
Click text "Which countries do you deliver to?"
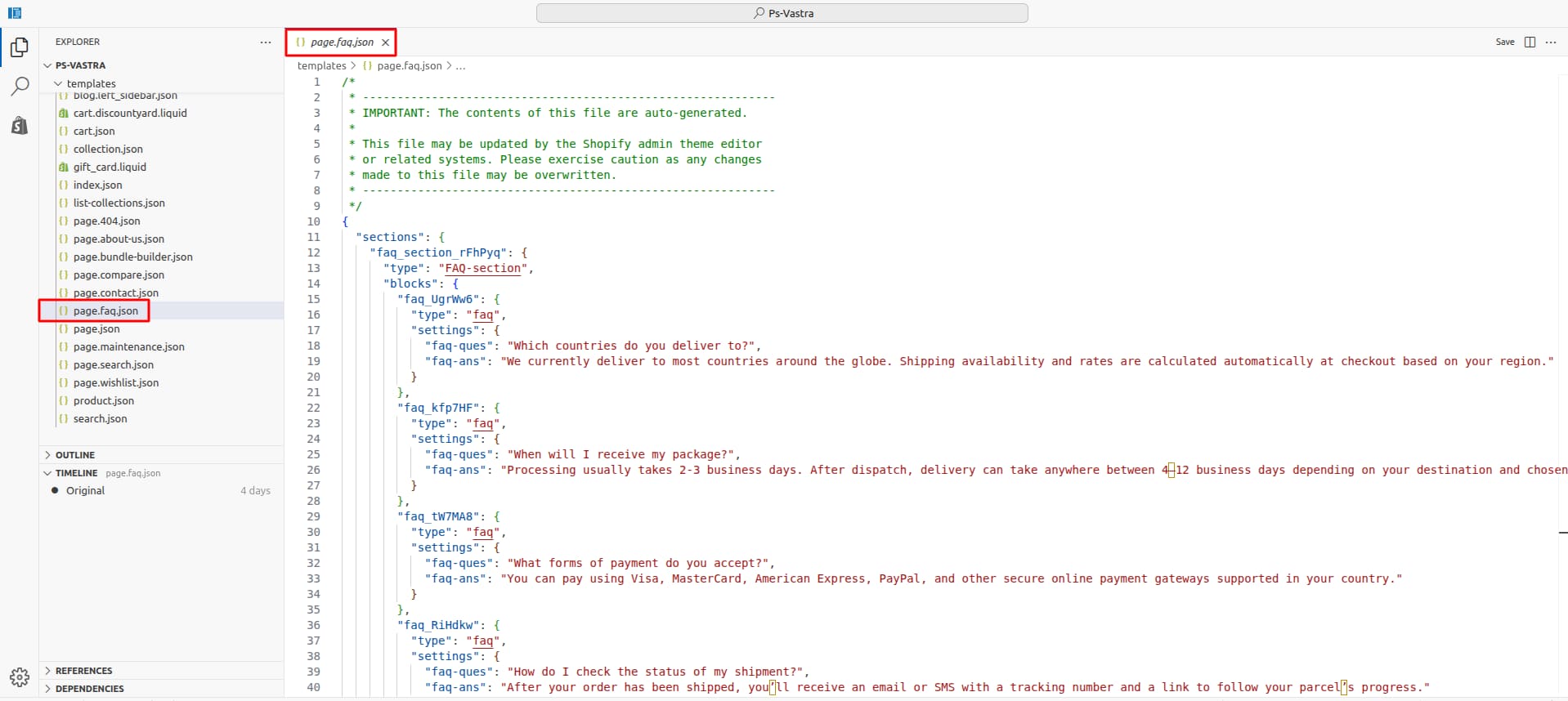[630, 346]
